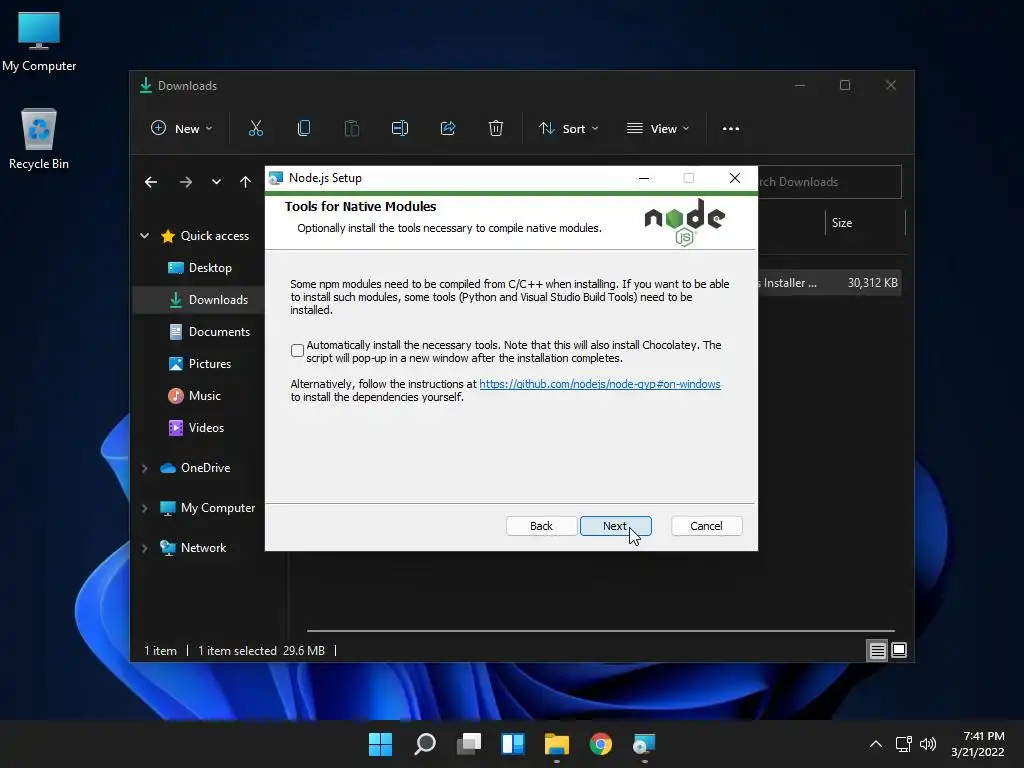Click the Paste icon in Downloads toolbar

[351, 129]
